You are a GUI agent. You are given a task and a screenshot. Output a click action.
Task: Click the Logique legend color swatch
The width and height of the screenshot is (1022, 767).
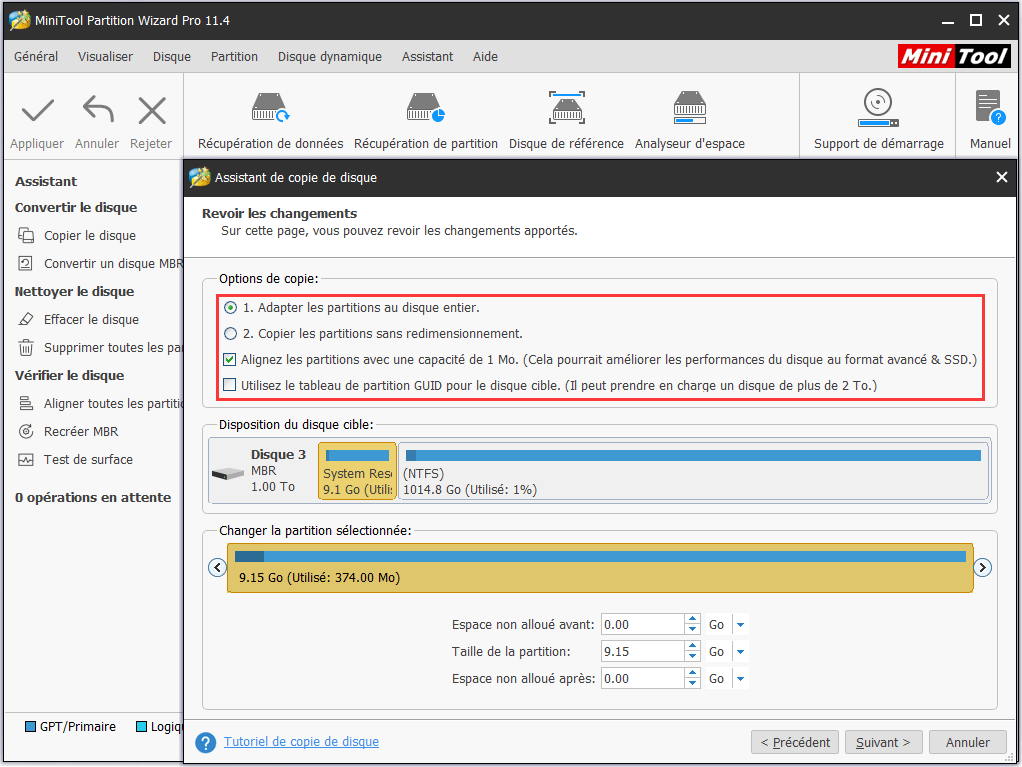tap(141, 727)
